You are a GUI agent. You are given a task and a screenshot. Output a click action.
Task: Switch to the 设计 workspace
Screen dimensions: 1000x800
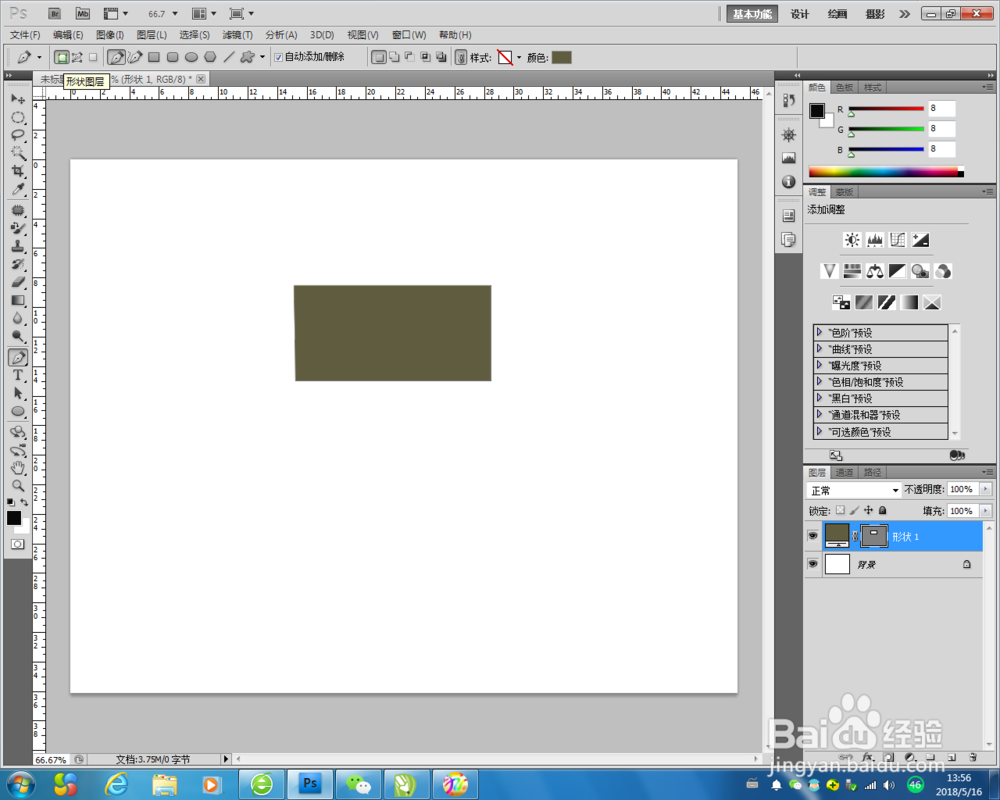click(x=800, y=14)
